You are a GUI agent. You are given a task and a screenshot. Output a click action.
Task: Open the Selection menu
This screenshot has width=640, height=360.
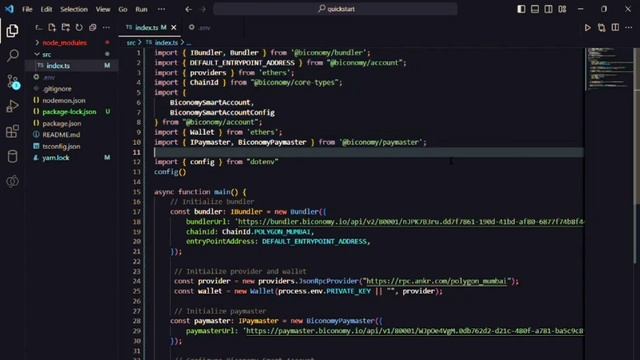74,9
